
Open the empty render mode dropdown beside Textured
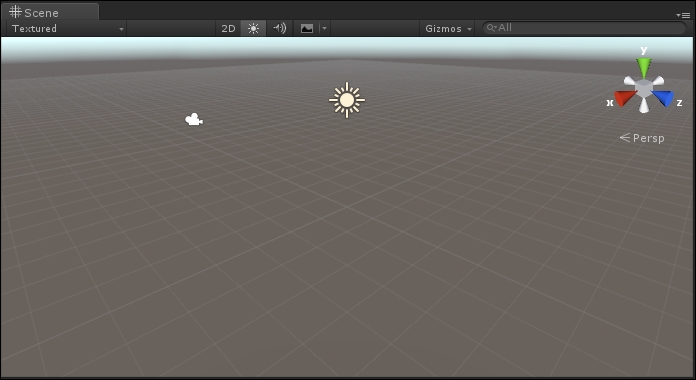tap(171, 28)
